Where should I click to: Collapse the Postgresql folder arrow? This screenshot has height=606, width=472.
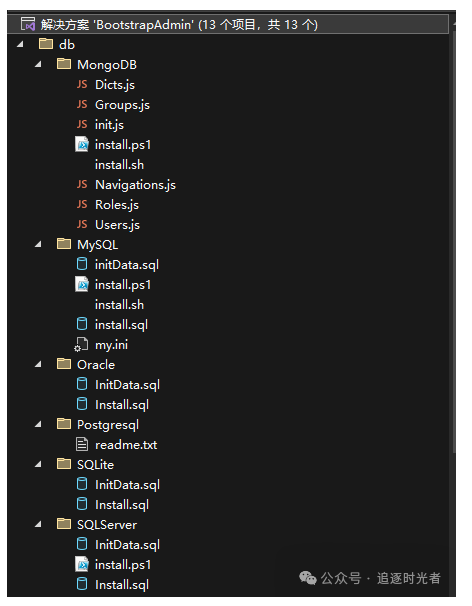(x=38, y=424)
